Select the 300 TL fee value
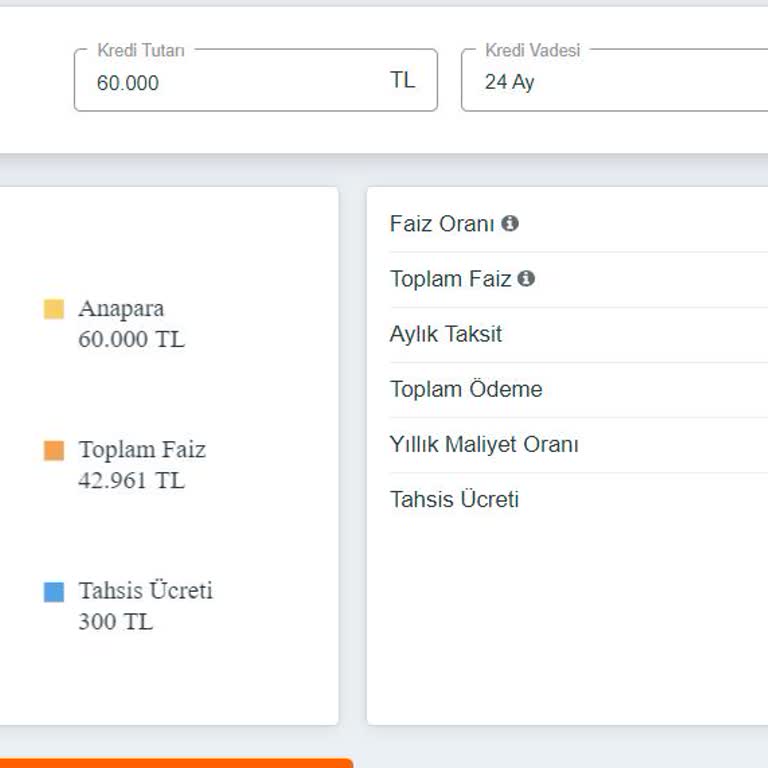Image resolution: width=768 pixels, height=768 pixels. pos(116,621)
